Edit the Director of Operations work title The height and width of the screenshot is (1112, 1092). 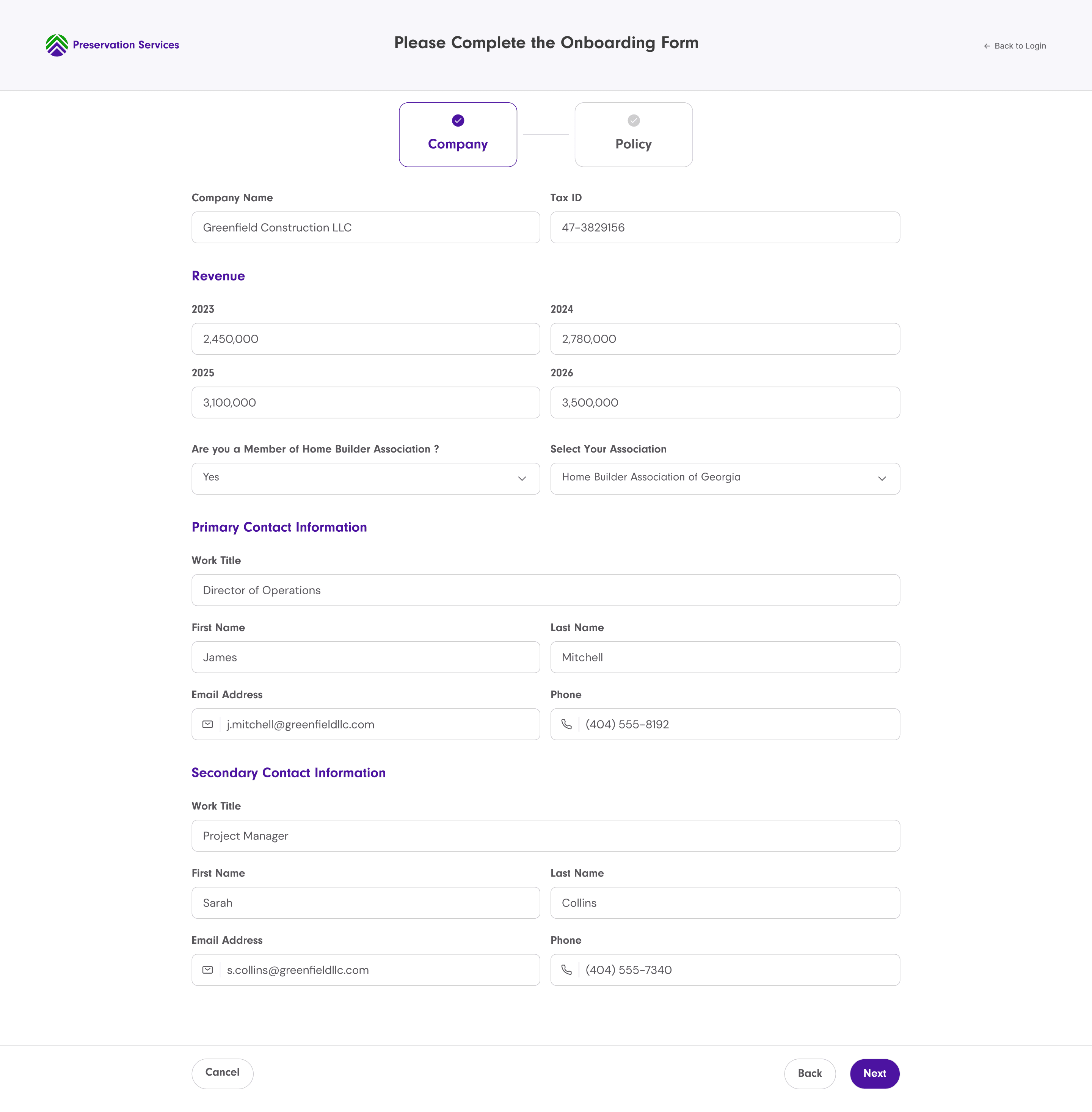(x=545, y=590)
